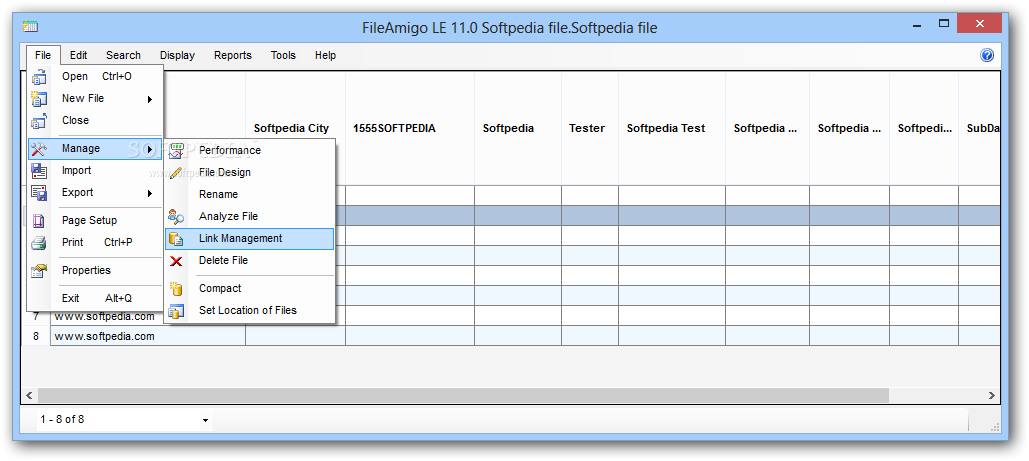The width and height of the screenshot is (1029, 461).
Task: Click the Import icon
Action: pos(39,171)
